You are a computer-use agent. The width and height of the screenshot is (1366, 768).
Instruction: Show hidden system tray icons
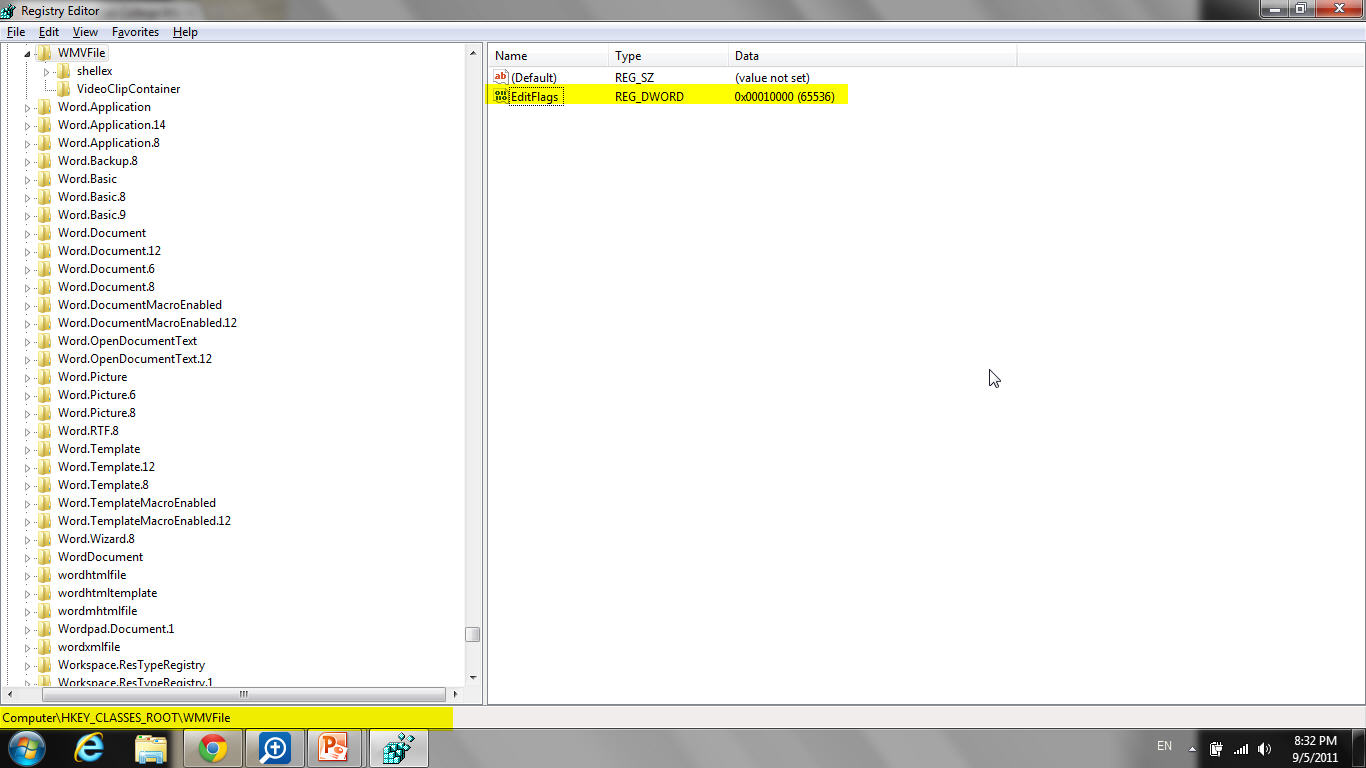click(x=1192, y=749)
